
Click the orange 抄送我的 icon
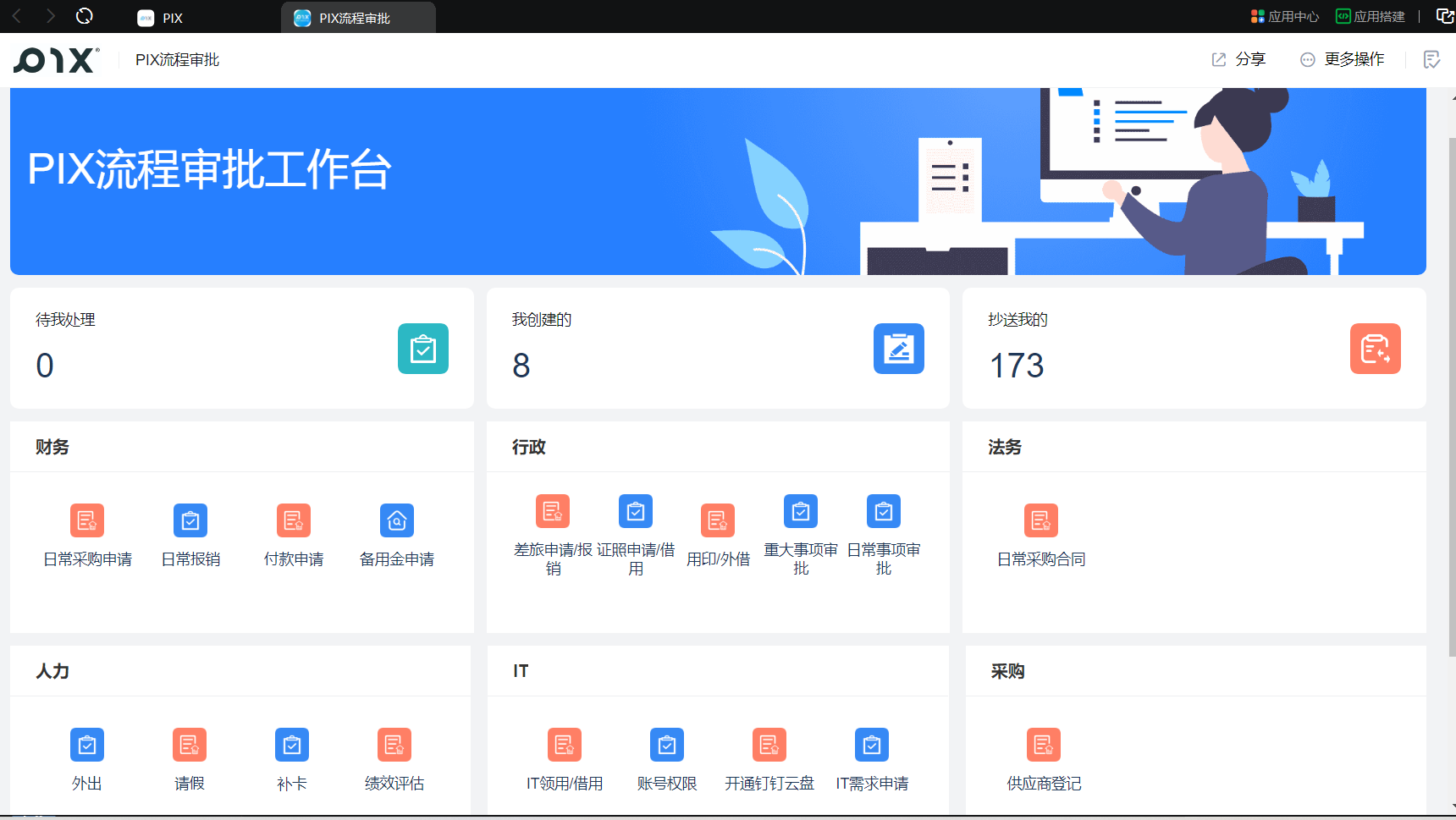pyautogui.click(x=1376, y=349)
